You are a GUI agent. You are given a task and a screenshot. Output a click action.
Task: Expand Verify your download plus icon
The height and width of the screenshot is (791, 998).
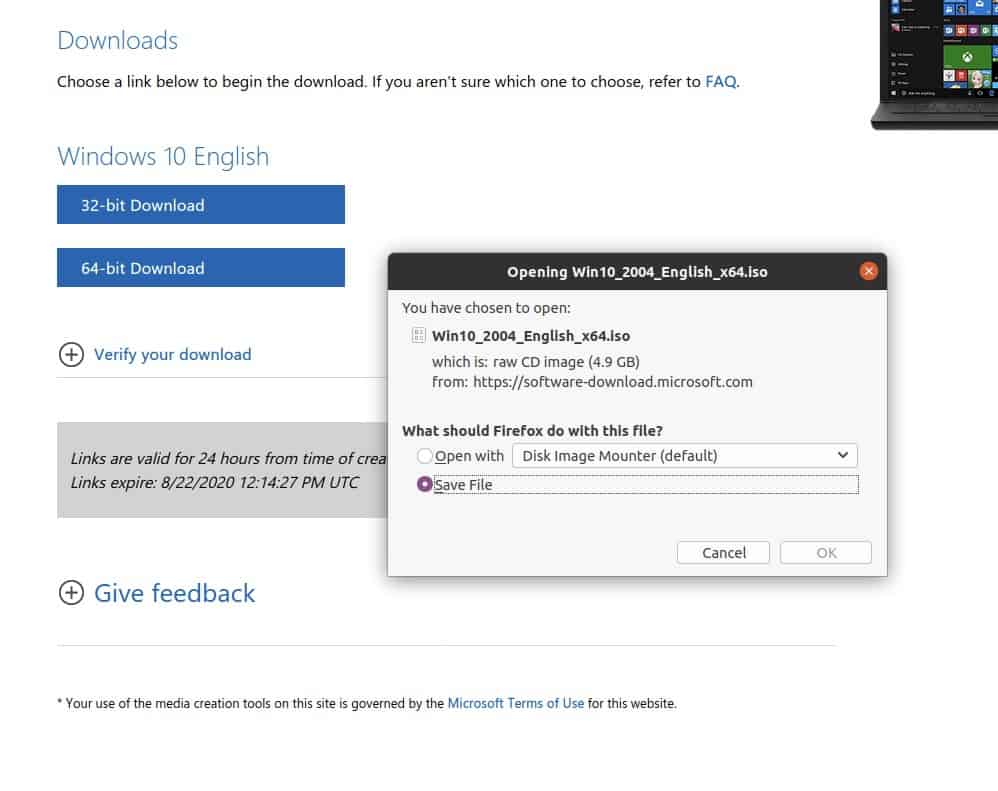point(71,354)
